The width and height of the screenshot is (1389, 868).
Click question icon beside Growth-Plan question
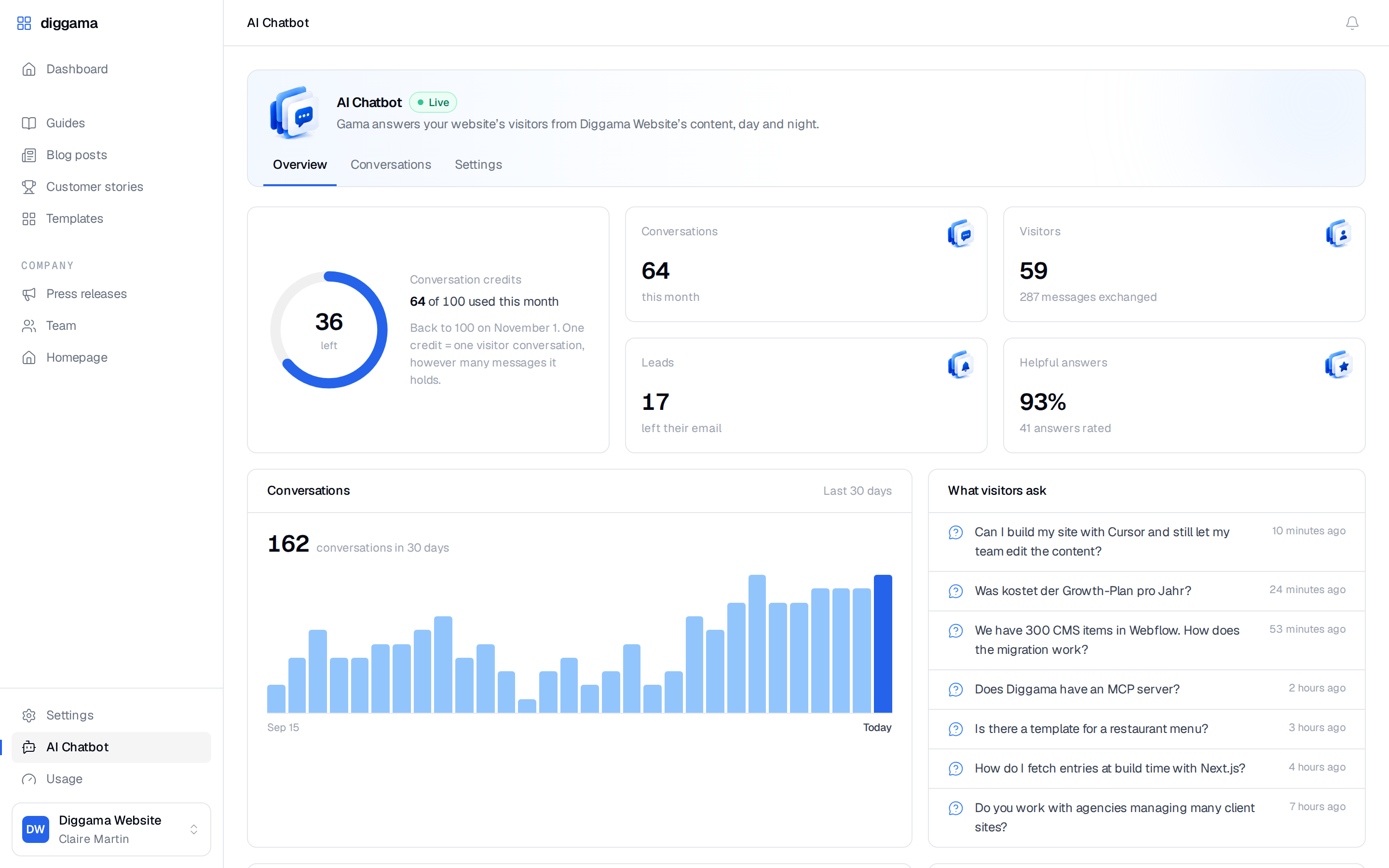click(955, 591)
